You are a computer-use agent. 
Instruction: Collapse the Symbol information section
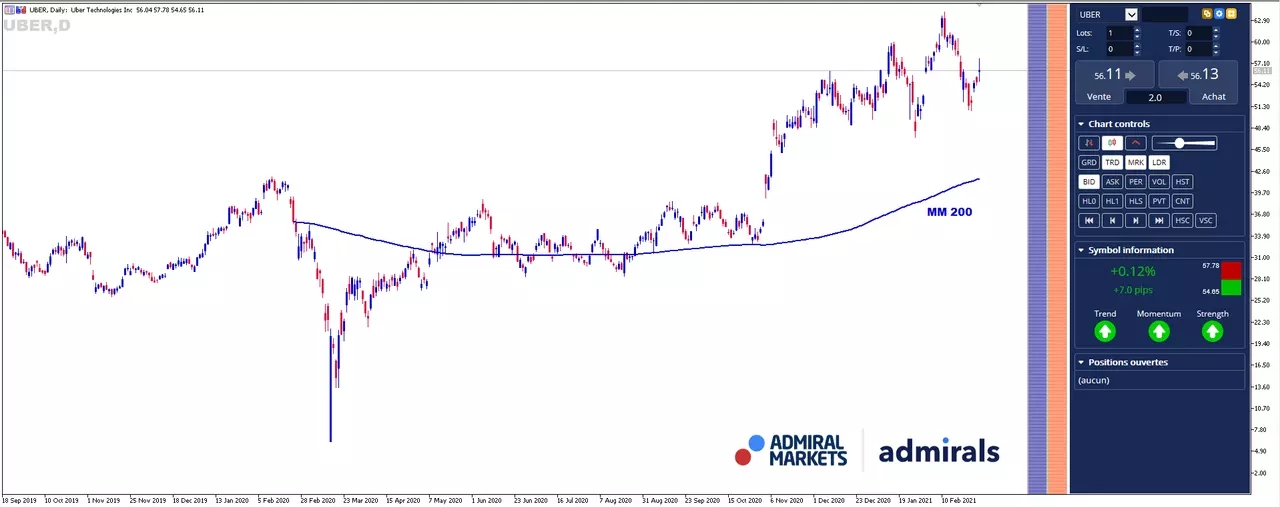1081,250
